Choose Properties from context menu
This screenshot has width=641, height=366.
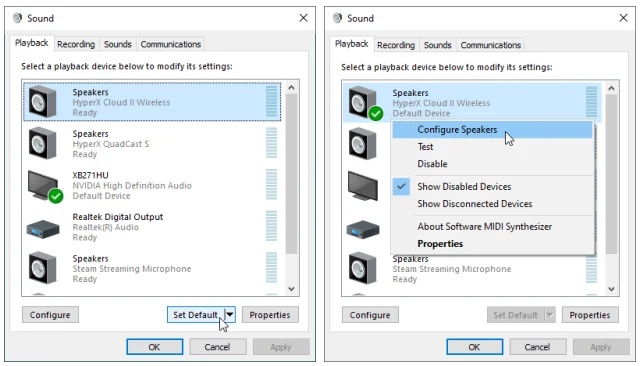492,244
